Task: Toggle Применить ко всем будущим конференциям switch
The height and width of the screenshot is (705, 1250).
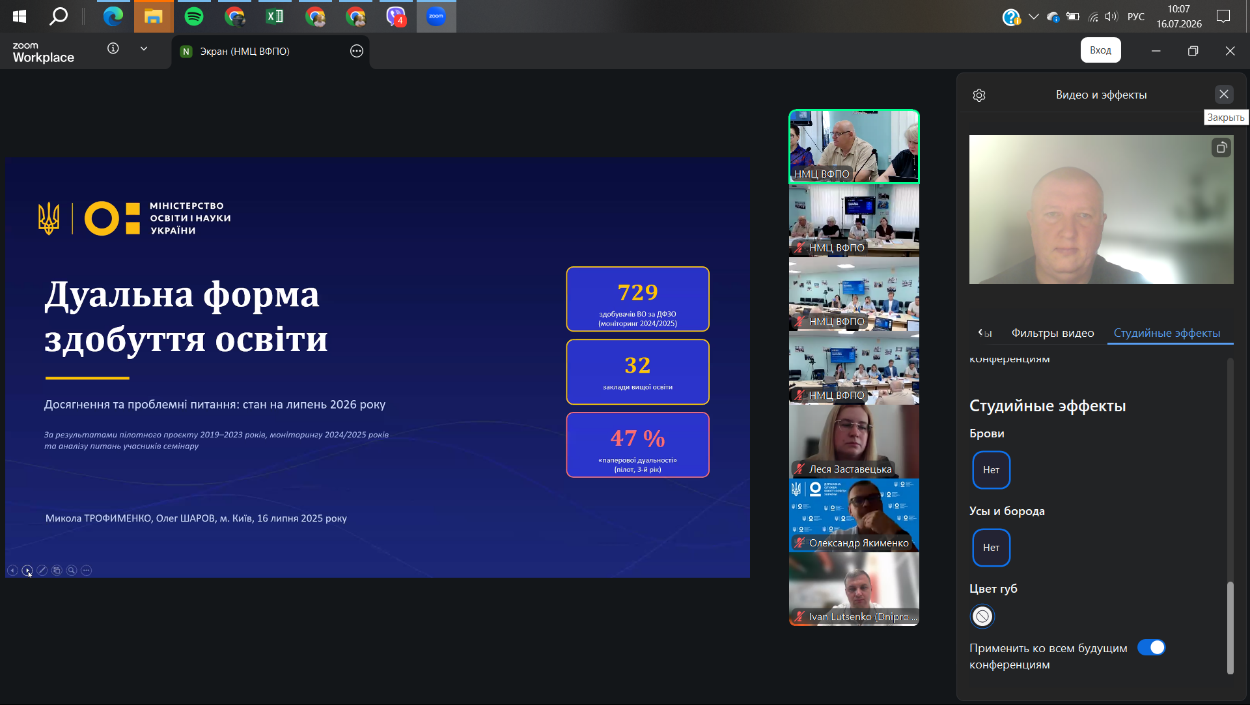Action: pos(1152,647)
